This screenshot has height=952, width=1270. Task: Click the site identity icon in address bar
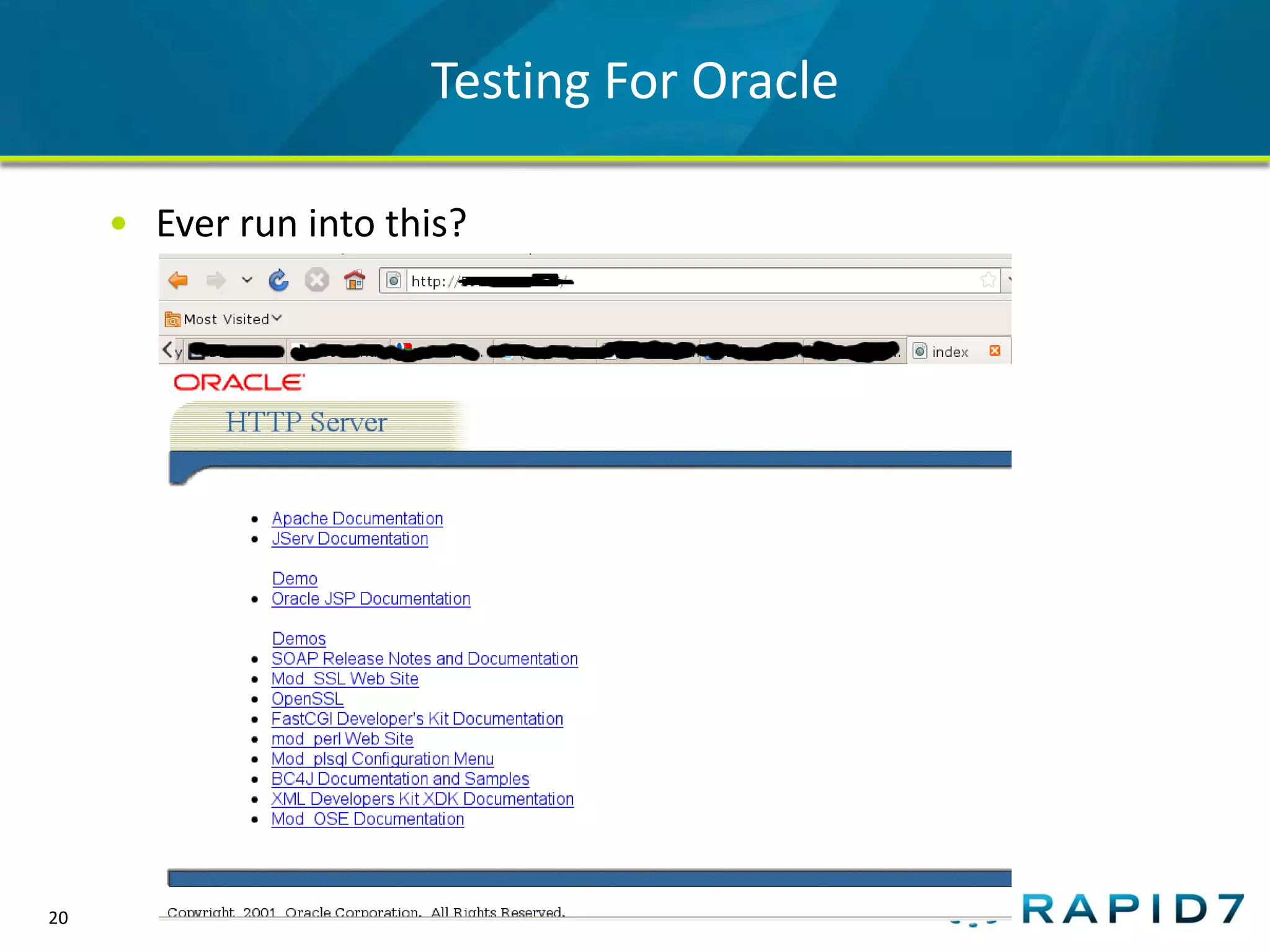(x=394, y=281)
